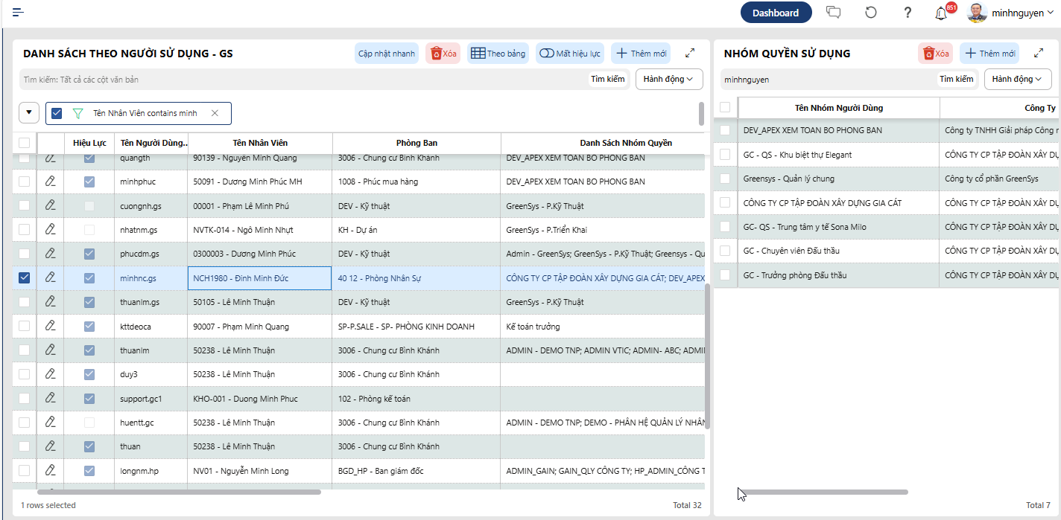Edit the support.gc1 row with pencil icon
Image resolution: width=1061 pixels, height=520 pixels.
click(49, 398)
